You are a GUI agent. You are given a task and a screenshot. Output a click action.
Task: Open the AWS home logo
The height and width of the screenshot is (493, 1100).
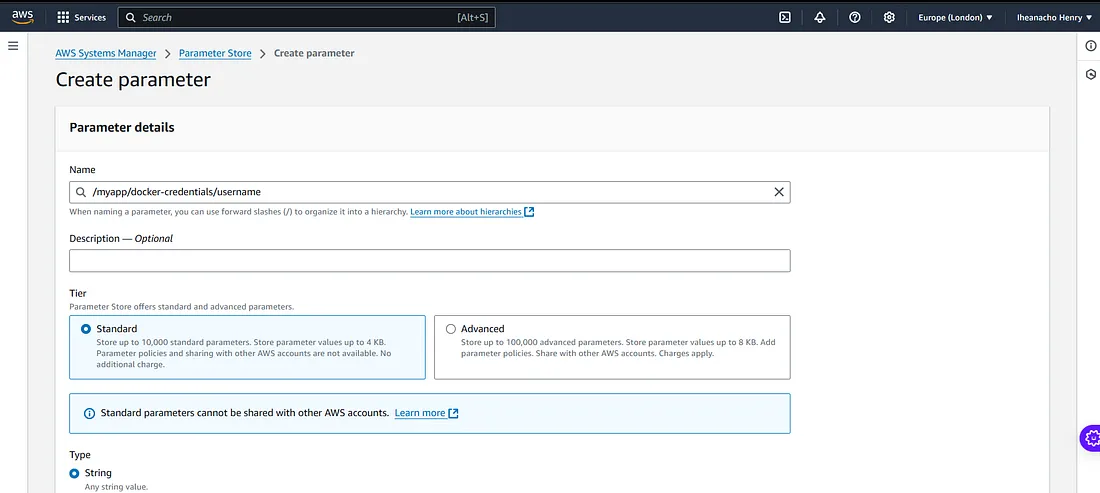click(22, 17)
